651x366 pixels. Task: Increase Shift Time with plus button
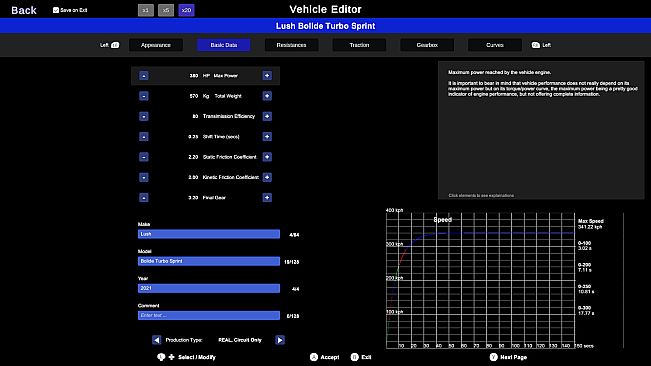pos(267,137)
